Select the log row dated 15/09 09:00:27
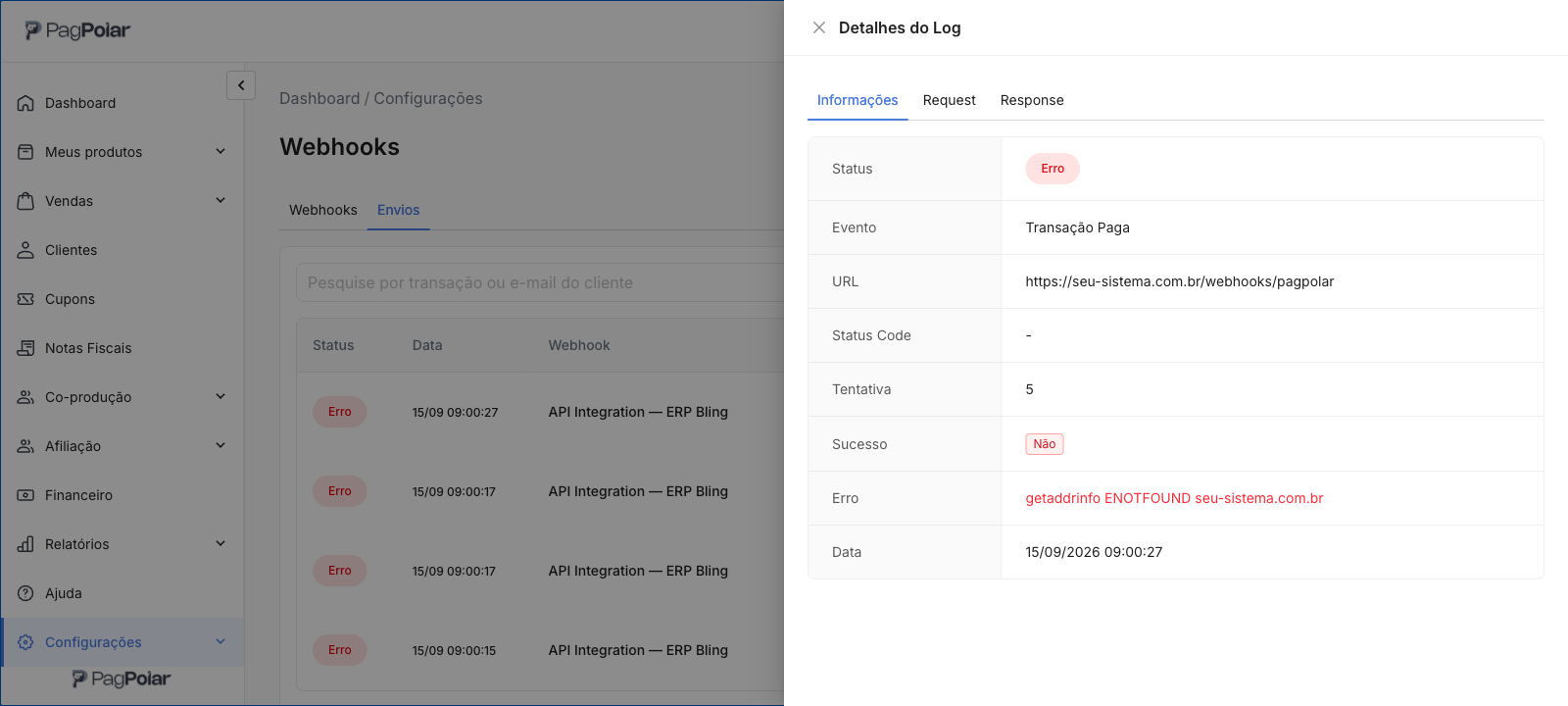 [x=540, y=412]
